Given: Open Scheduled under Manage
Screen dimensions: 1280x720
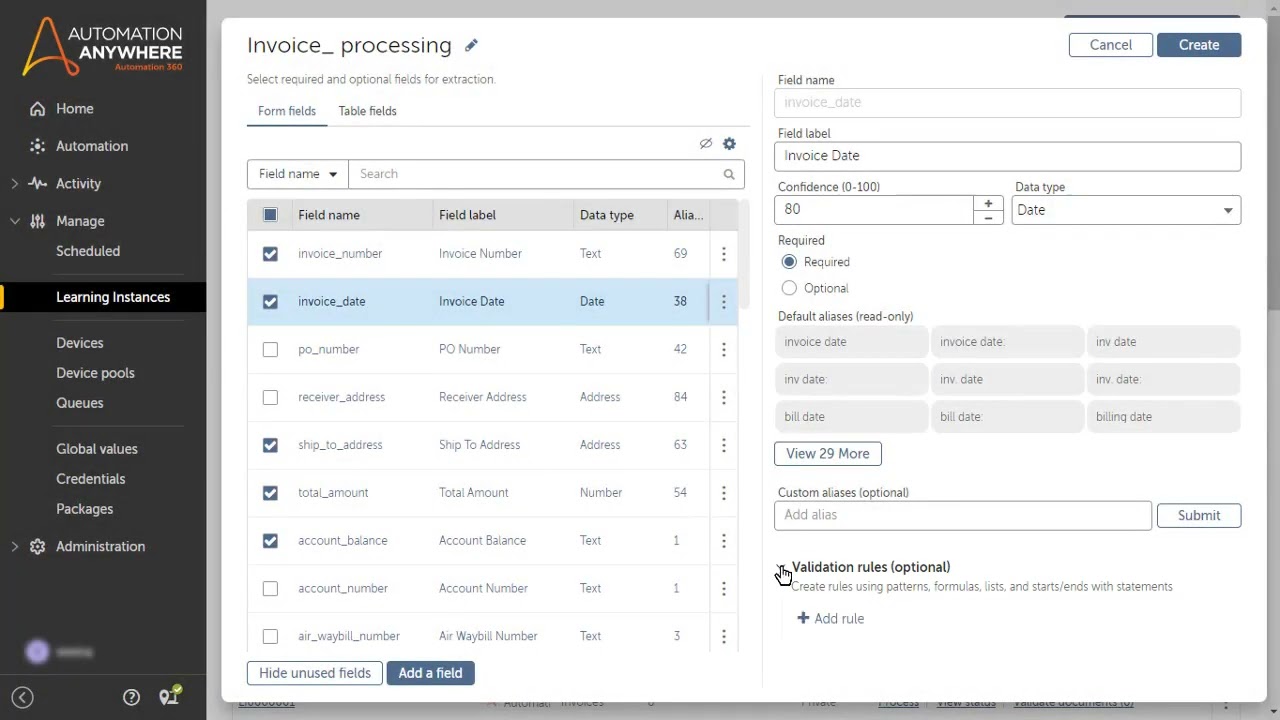Looking at the screenshot, I should 88,251.
